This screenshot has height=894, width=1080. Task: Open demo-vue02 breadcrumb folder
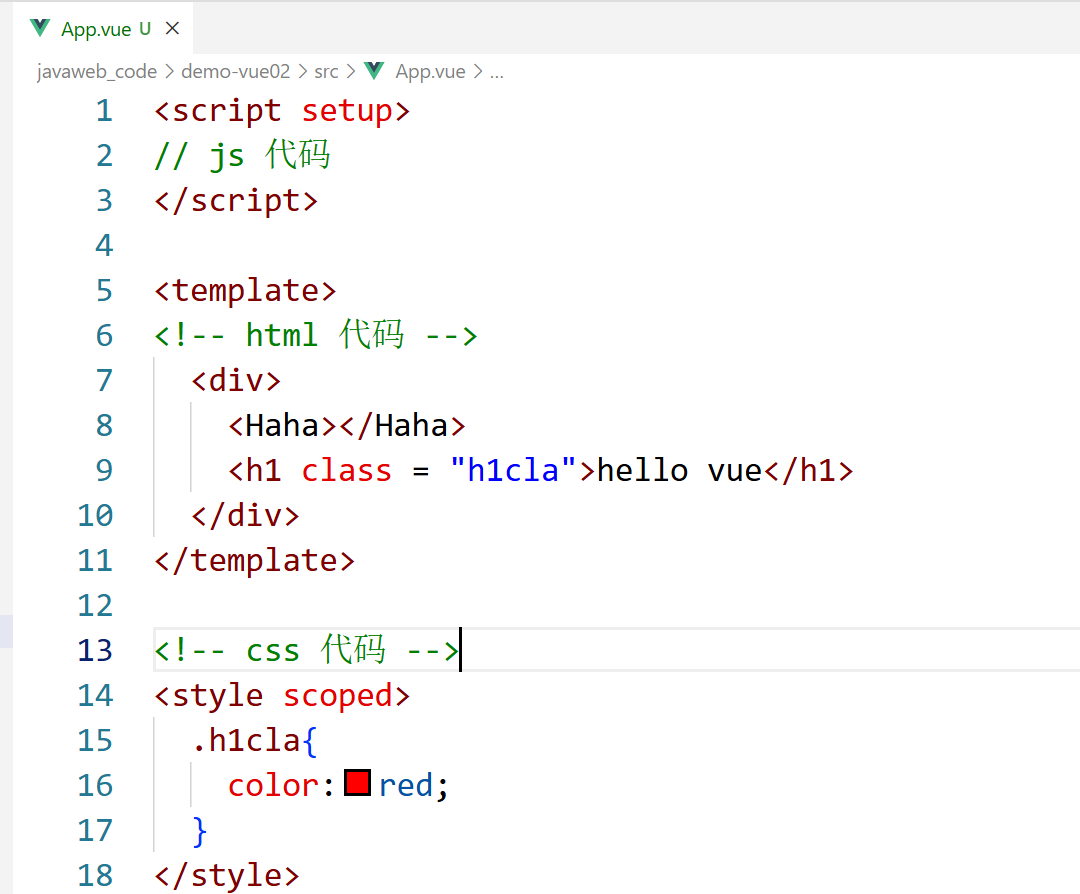(236, 72)
